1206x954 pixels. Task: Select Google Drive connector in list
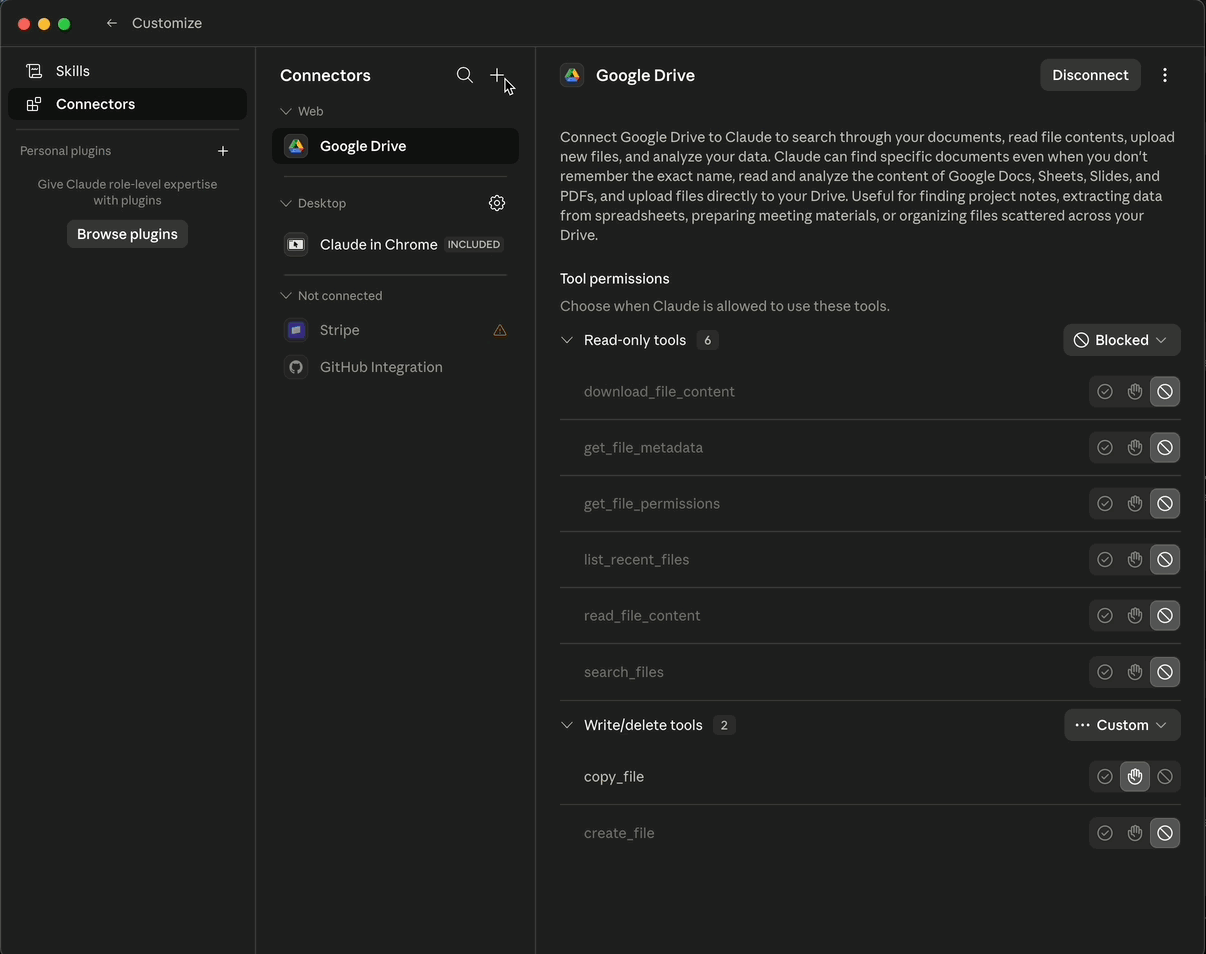395,146
